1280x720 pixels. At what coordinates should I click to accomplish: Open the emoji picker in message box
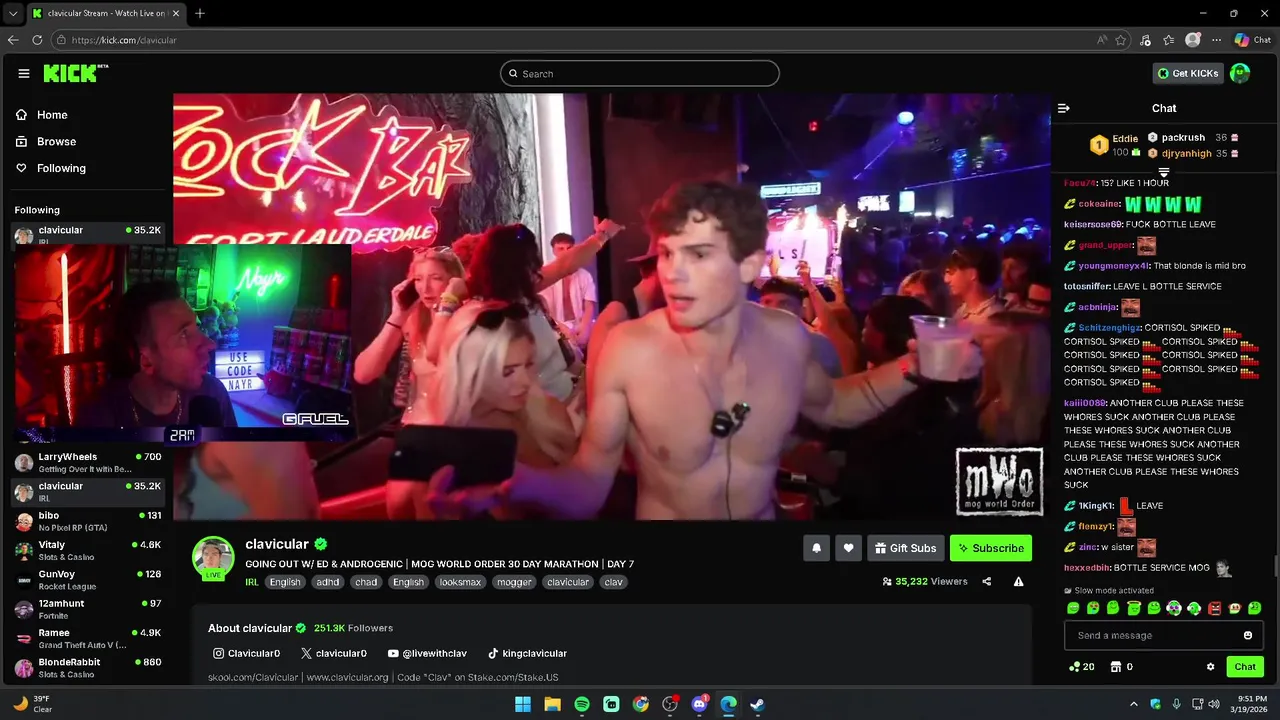click(1247, 635)
